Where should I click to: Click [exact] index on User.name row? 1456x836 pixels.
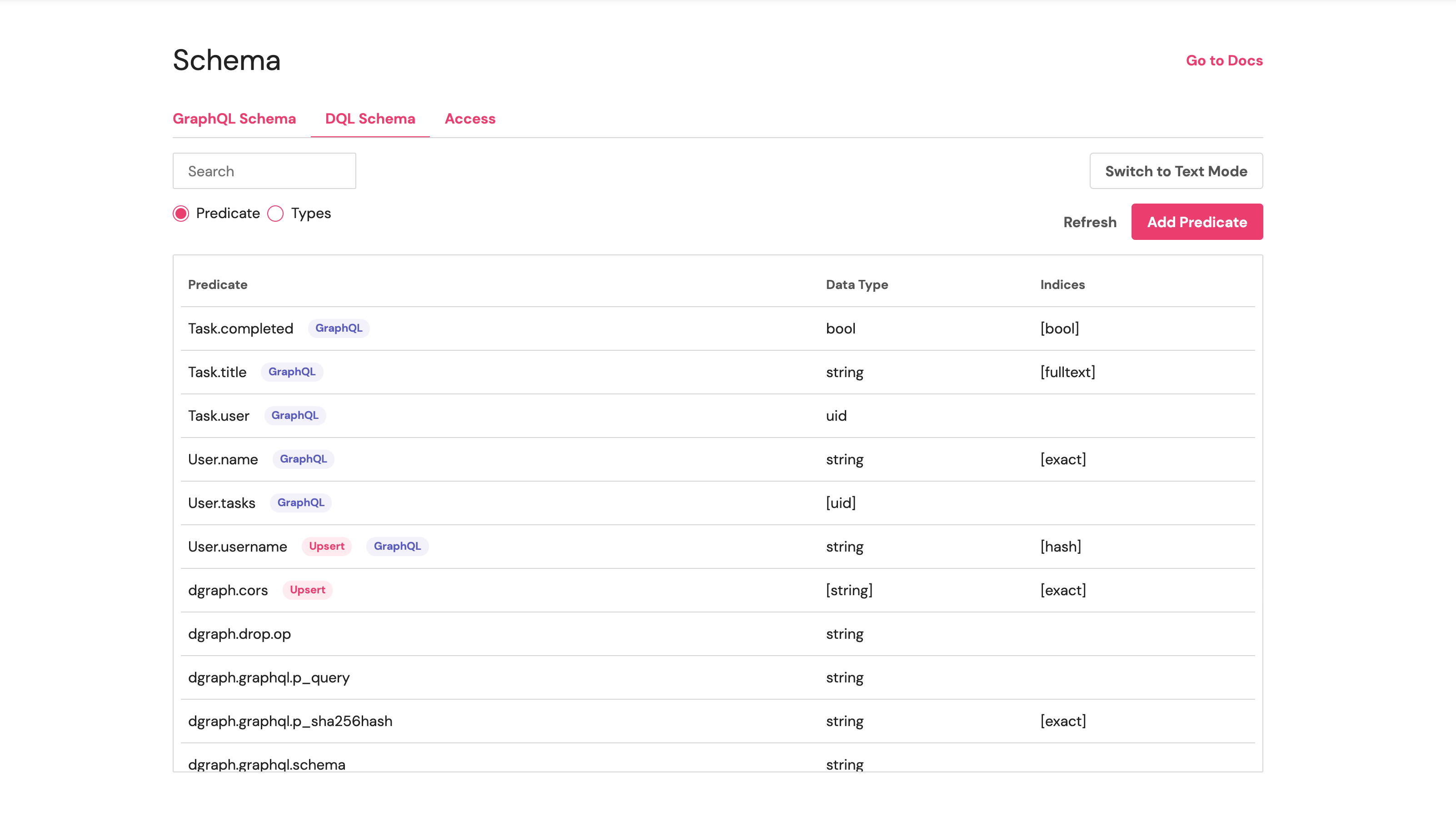1063,459
